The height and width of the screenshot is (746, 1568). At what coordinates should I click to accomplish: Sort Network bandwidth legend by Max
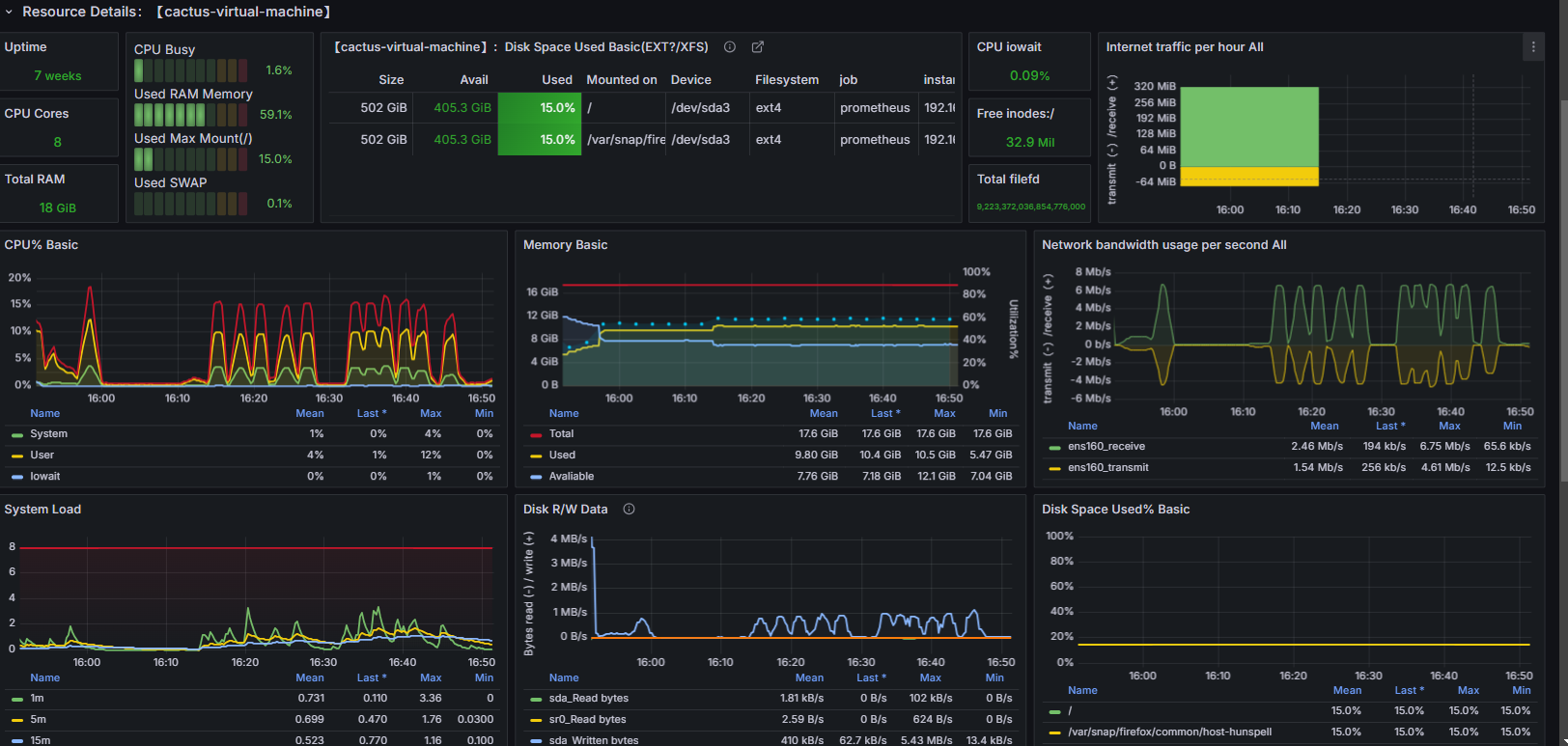1449,427
